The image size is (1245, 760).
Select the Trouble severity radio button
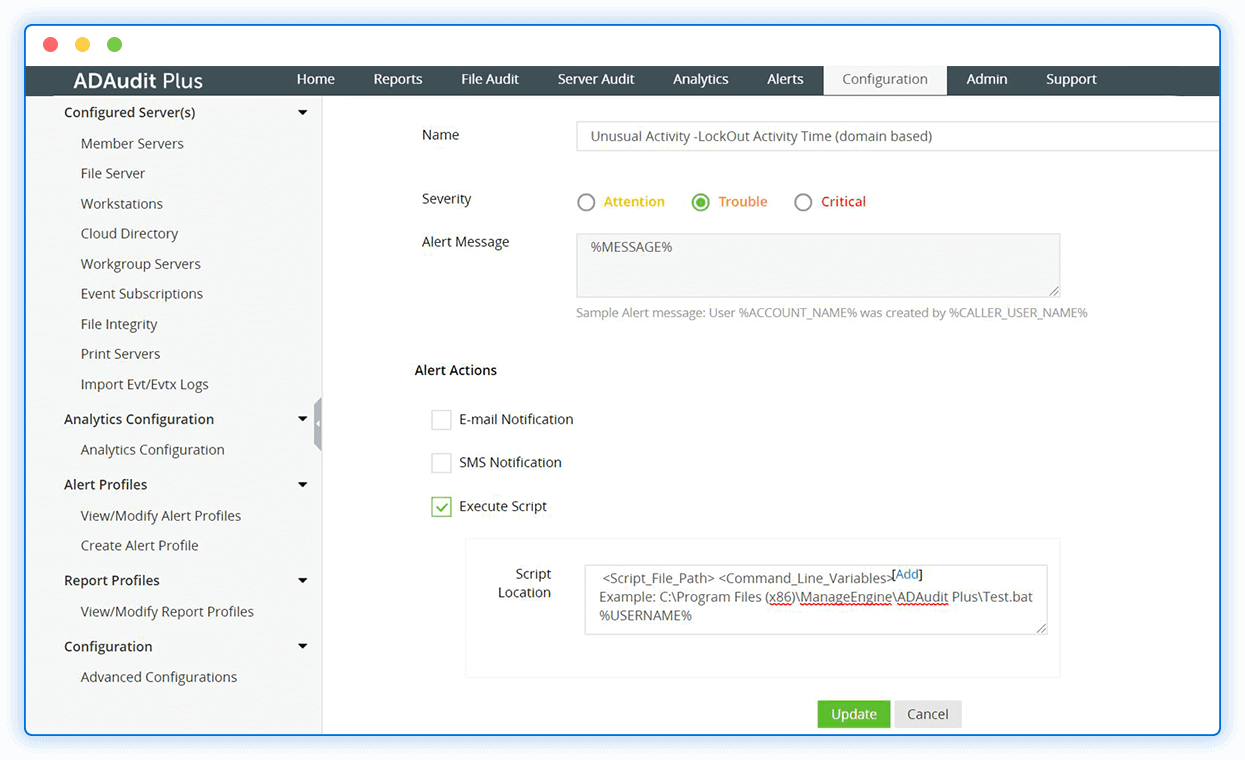[x=701, y=202]
